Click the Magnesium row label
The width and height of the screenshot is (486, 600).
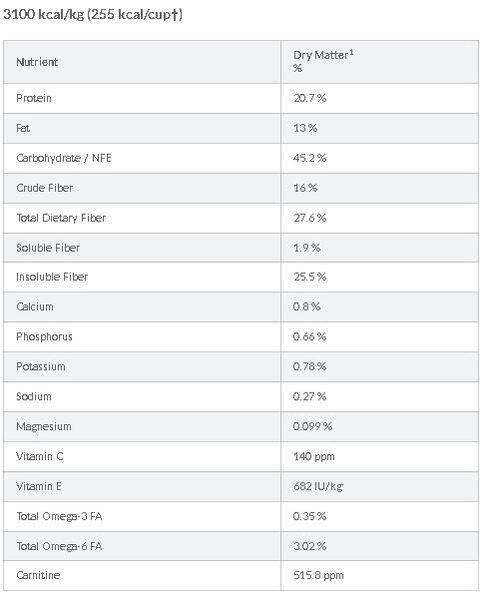pyautogui.click(x=44, y=426)
